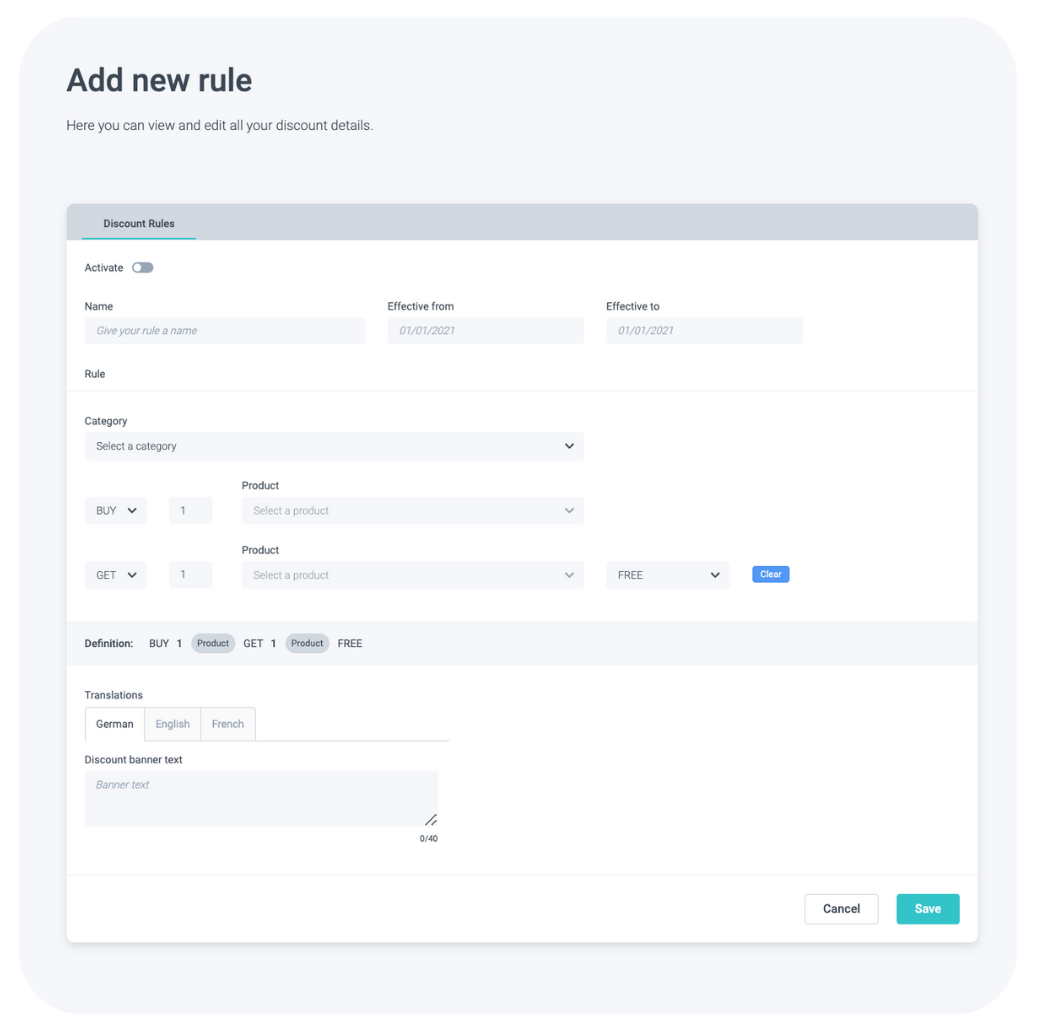Click the GET quantity field
1038x1036 pixels.
(x=190, y=575)
